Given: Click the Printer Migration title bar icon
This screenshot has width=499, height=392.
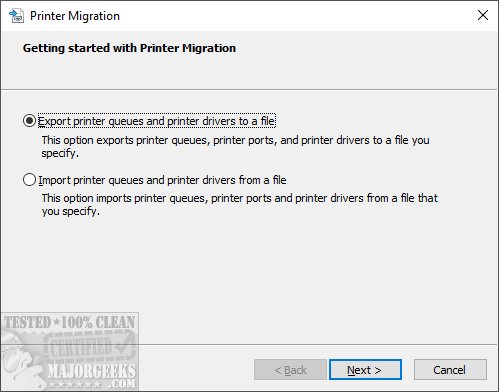Looking at the screenshot, I should tap(16, 16).
